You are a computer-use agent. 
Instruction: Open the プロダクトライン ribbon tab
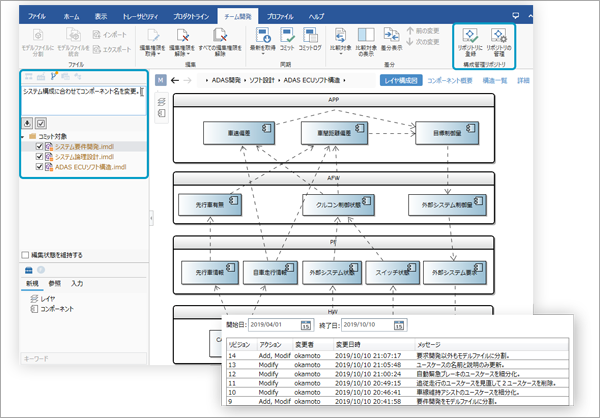[x=191, y=16]
